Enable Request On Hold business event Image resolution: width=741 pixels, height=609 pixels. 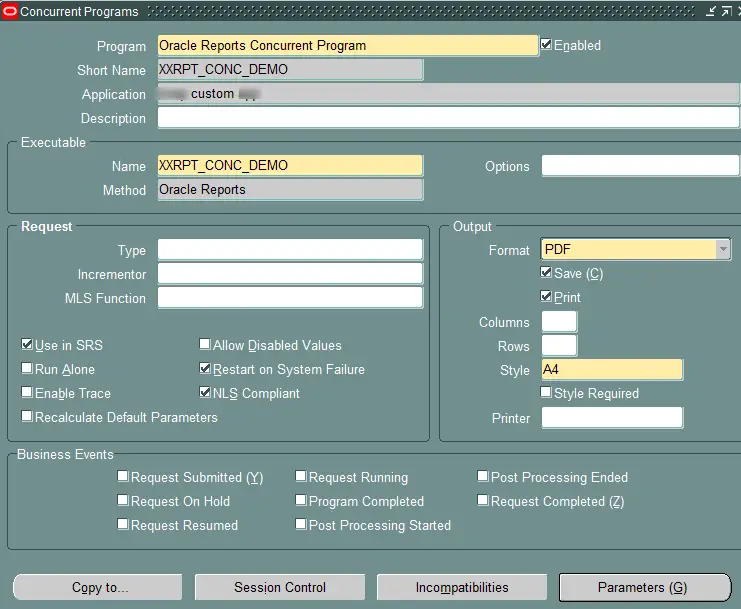pos(123,500)
